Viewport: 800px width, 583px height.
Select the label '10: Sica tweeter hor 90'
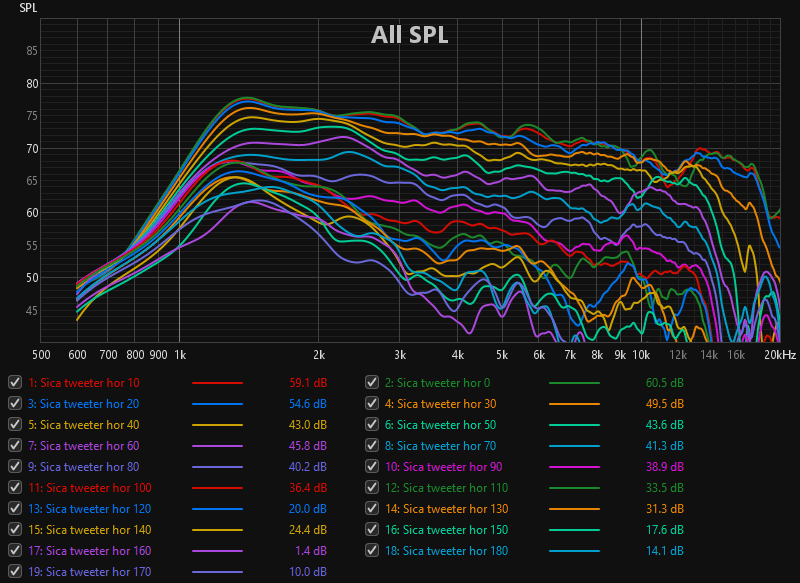pyautogui.click(x=444, y=466)
